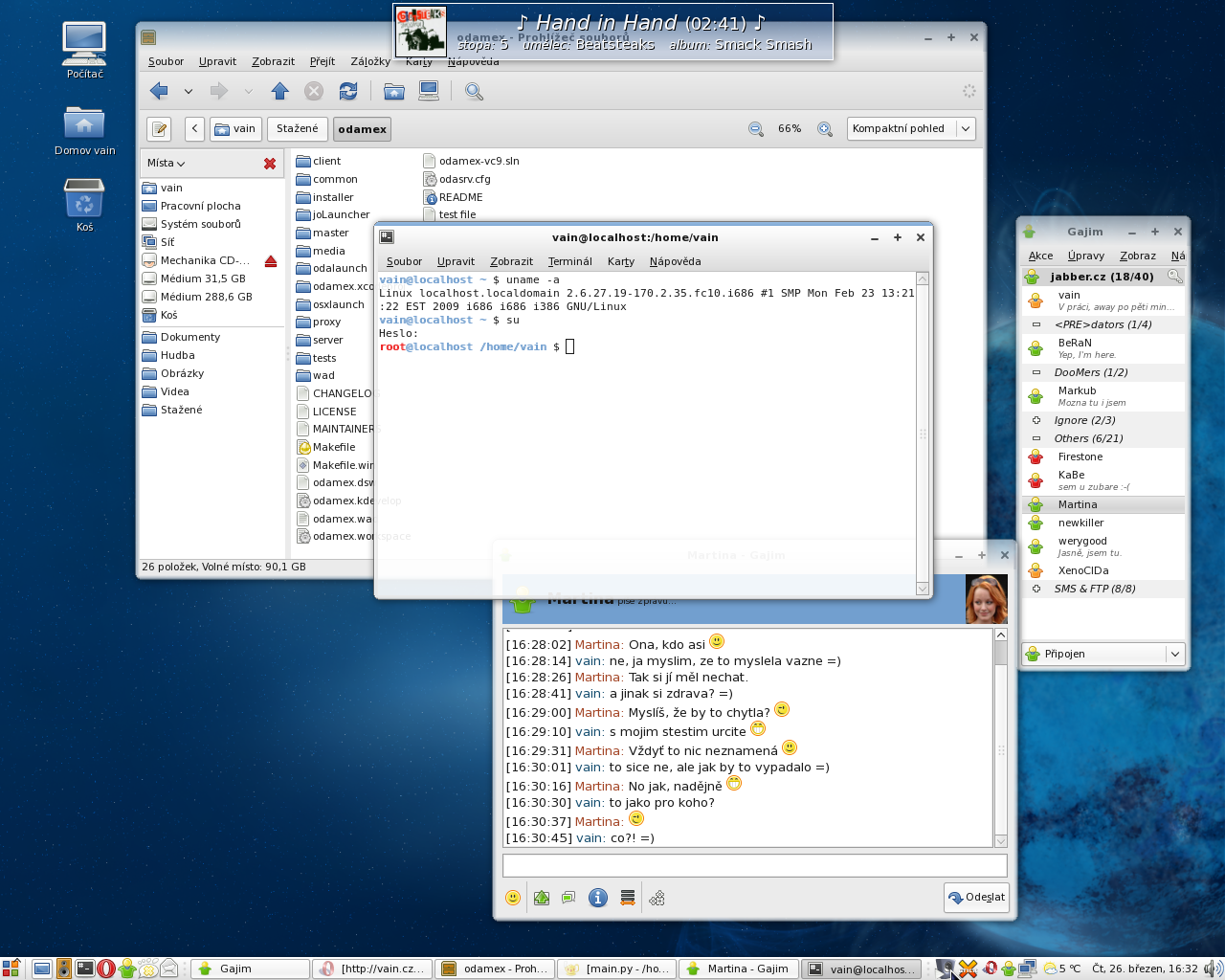This screenshot has width=1225, height=980.
Task: Click the Up arrow in file browser
Action: point(279,91)
